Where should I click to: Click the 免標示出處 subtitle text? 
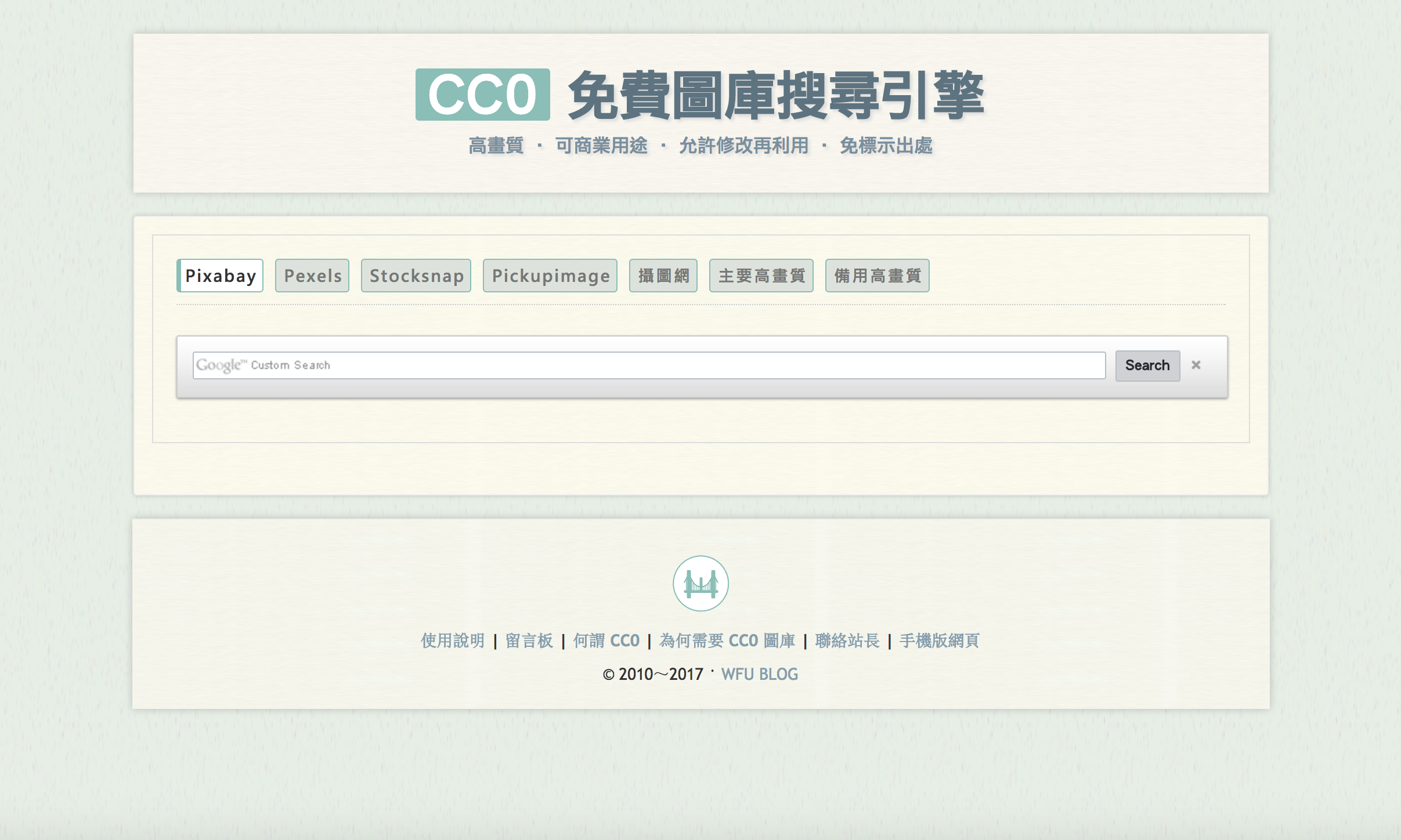(x=886, y=145)
